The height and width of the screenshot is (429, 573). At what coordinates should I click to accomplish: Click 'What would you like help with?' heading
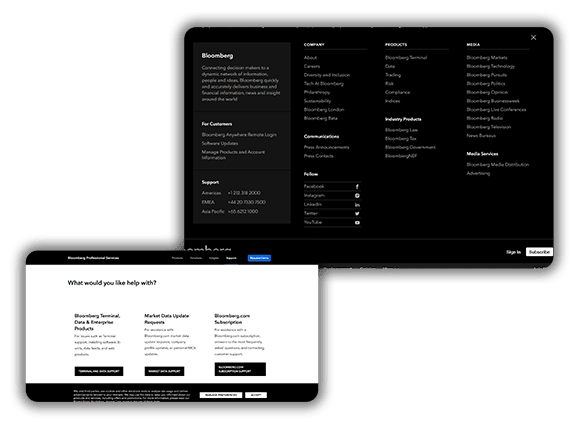112,283
